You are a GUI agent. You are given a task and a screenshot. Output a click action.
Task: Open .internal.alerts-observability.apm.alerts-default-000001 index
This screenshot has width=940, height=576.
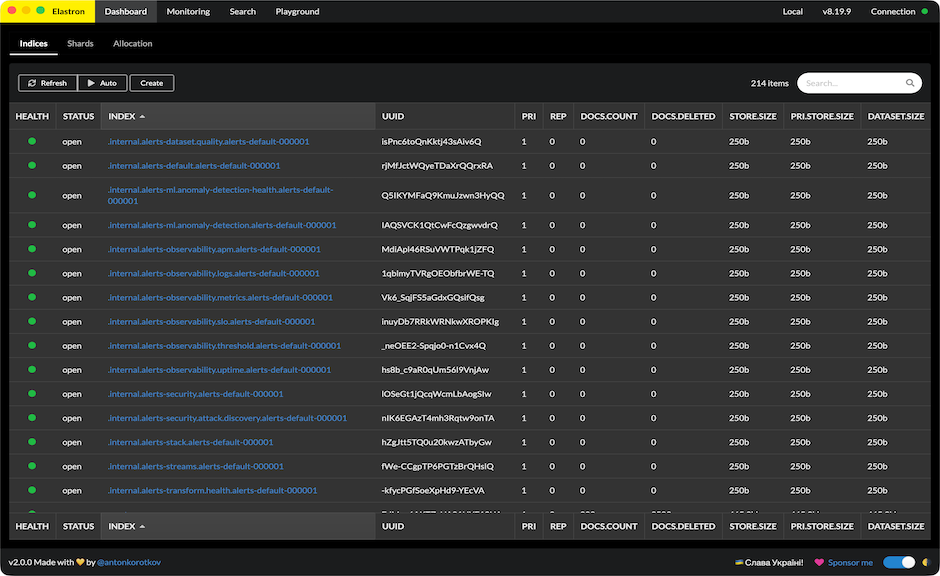coord(214,249)
